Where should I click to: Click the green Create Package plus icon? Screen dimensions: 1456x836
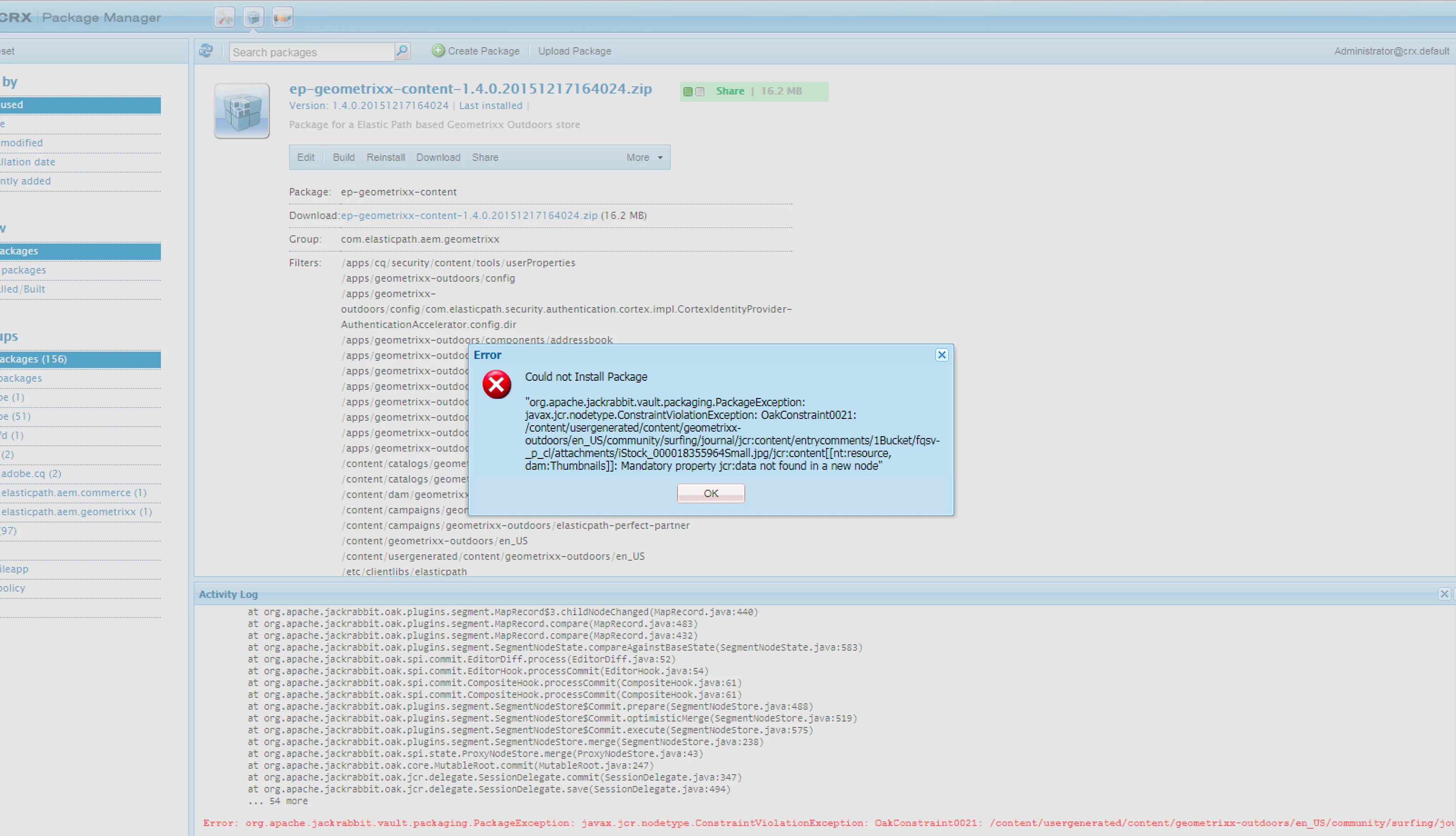click(438, 50)
